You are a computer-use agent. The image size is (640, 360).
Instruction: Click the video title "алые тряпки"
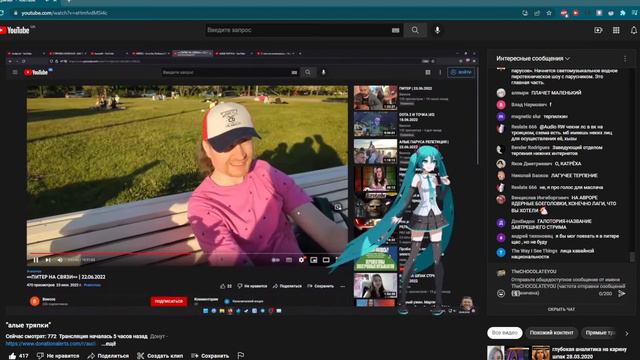coord(28,325)
